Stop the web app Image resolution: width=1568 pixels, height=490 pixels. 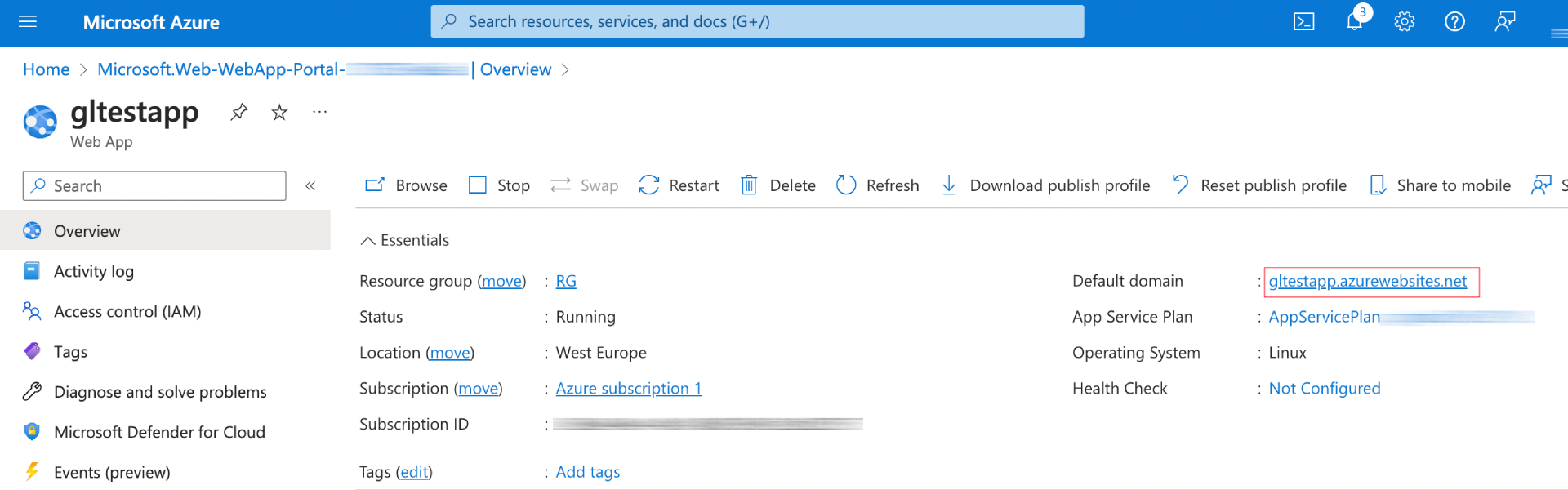click(x=499, y=185)
